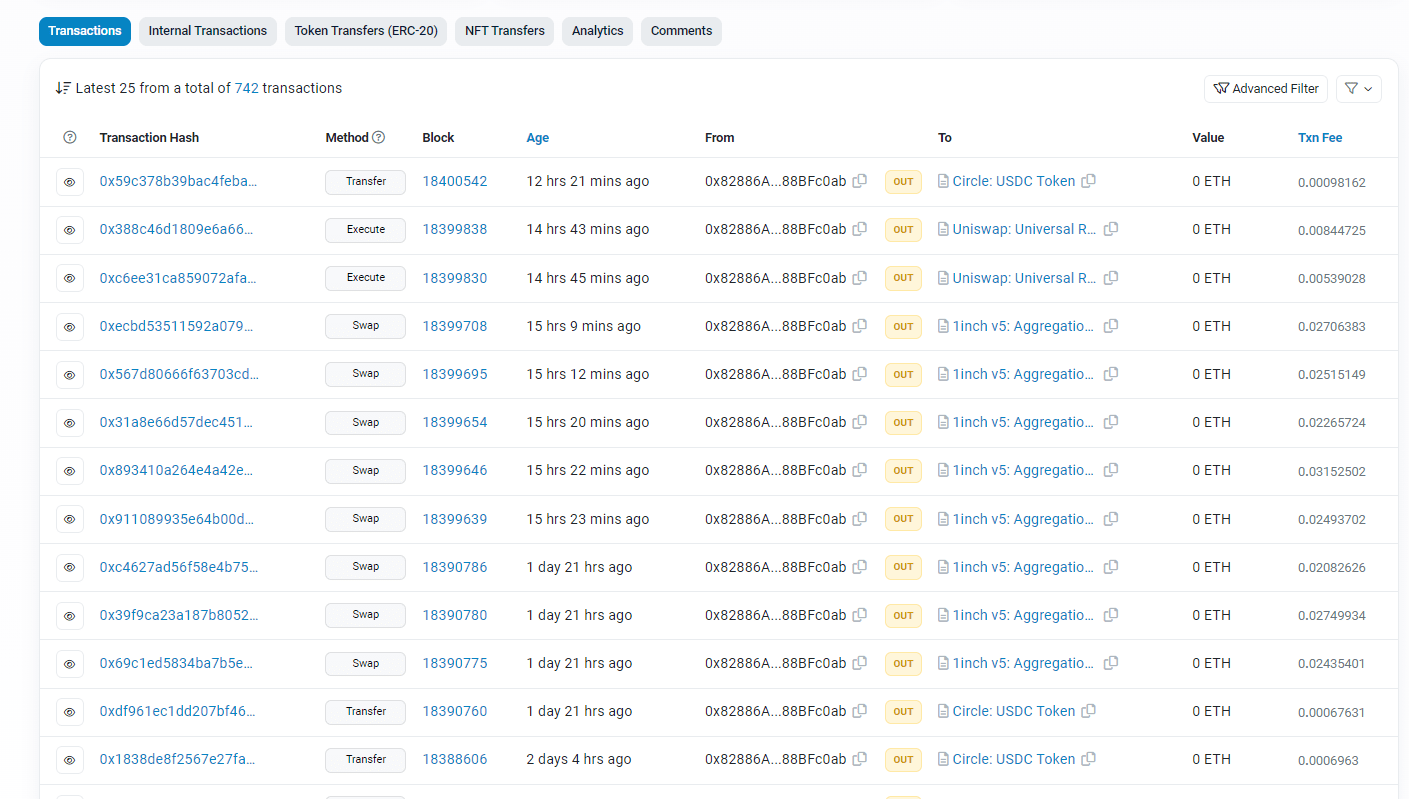Viewport: 1409px width, 799px height.
Task: Copy From address in row 0x567d80666f63703cd
Action: (x=860, y=374)
